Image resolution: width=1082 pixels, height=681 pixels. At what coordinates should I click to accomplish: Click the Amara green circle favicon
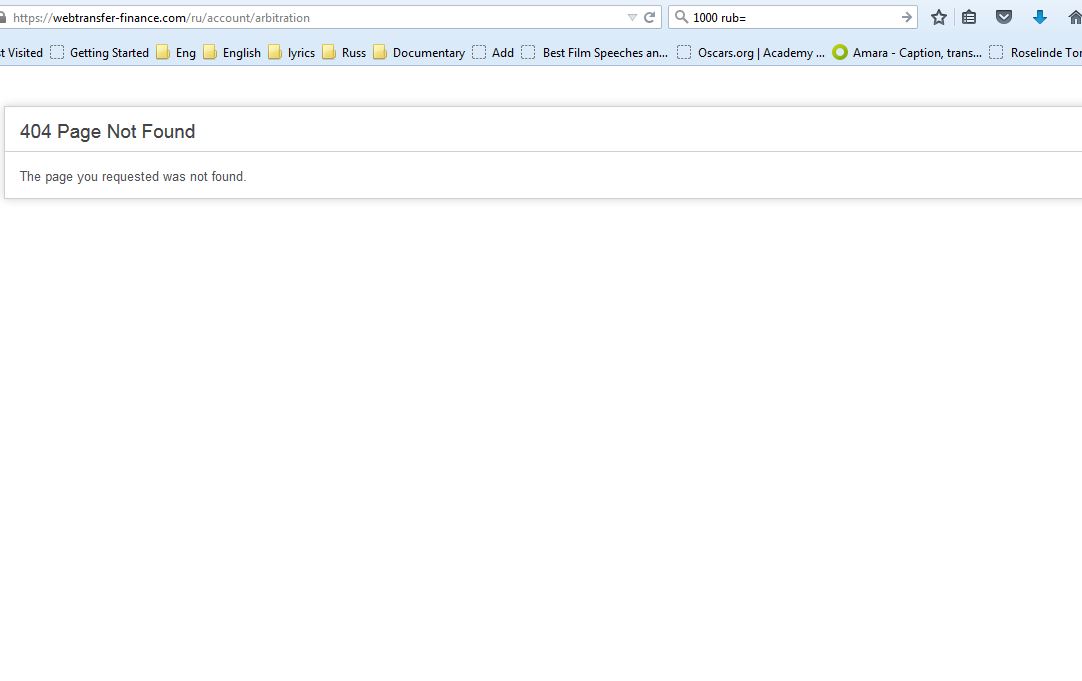[840, 52]
